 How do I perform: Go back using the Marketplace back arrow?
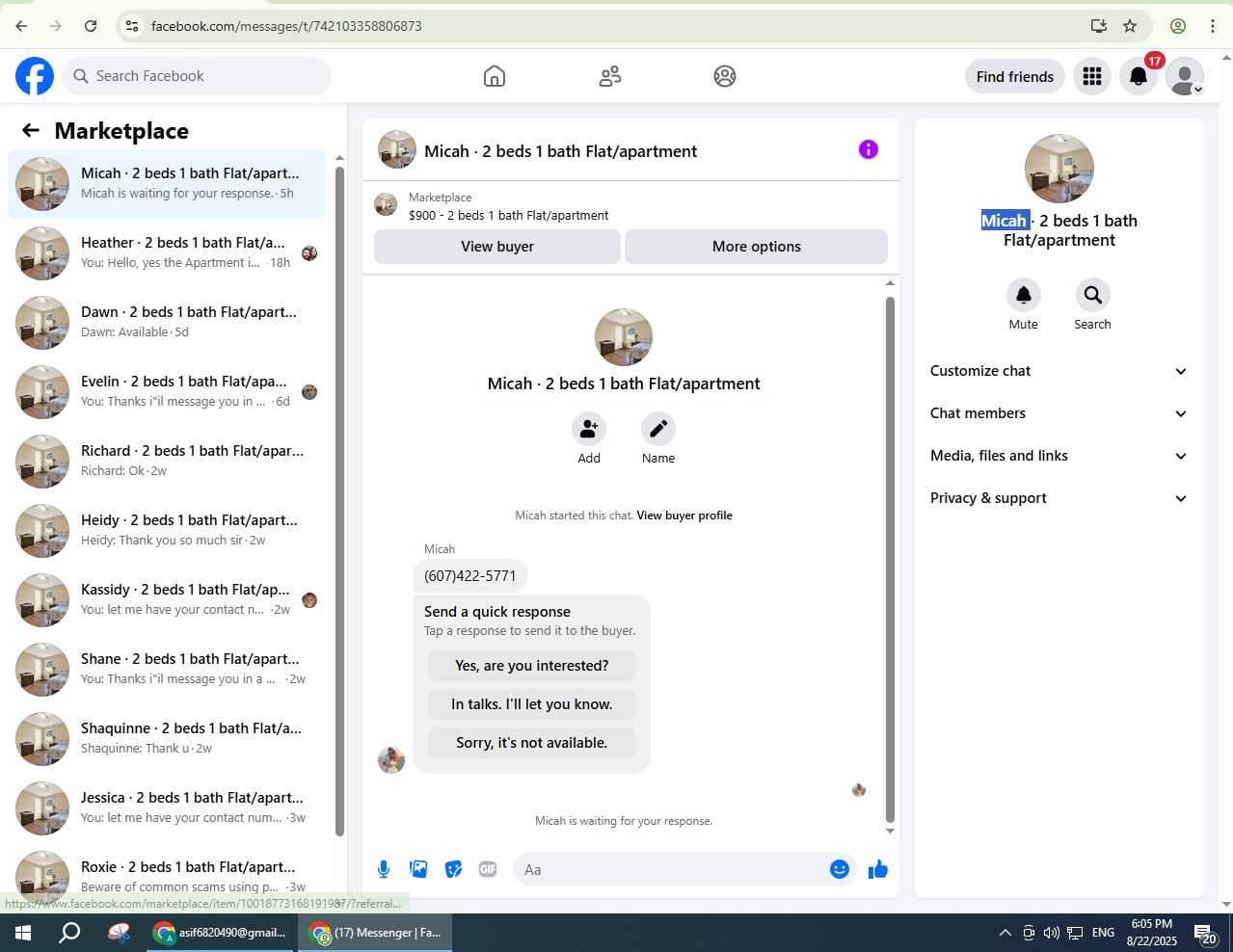(x=31, y=130)
